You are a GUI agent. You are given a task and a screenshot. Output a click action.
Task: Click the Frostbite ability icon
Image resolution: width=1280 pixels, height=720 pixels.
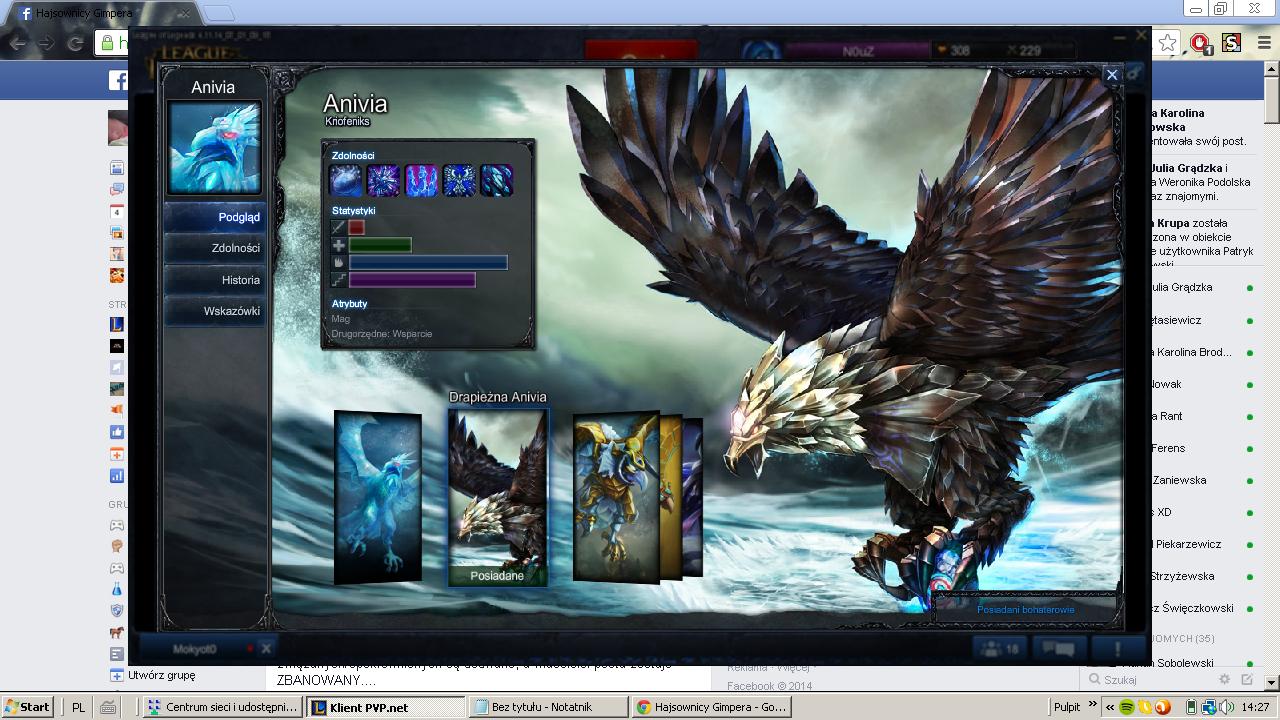point(459,180)
